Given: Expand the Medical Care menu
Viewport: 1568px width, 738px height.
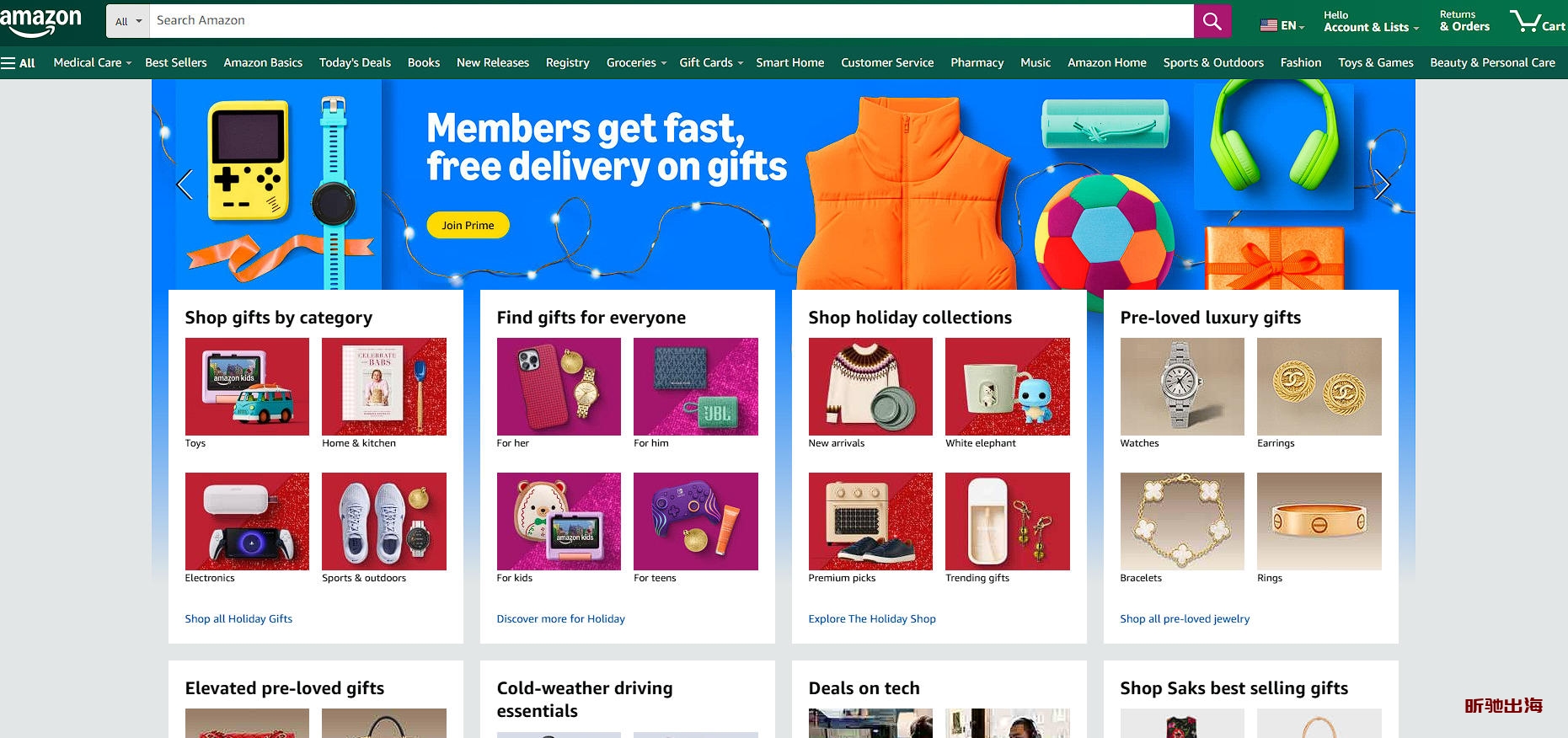Looking at the screenshot, I should pyautogui.click(x=93, y=62).
